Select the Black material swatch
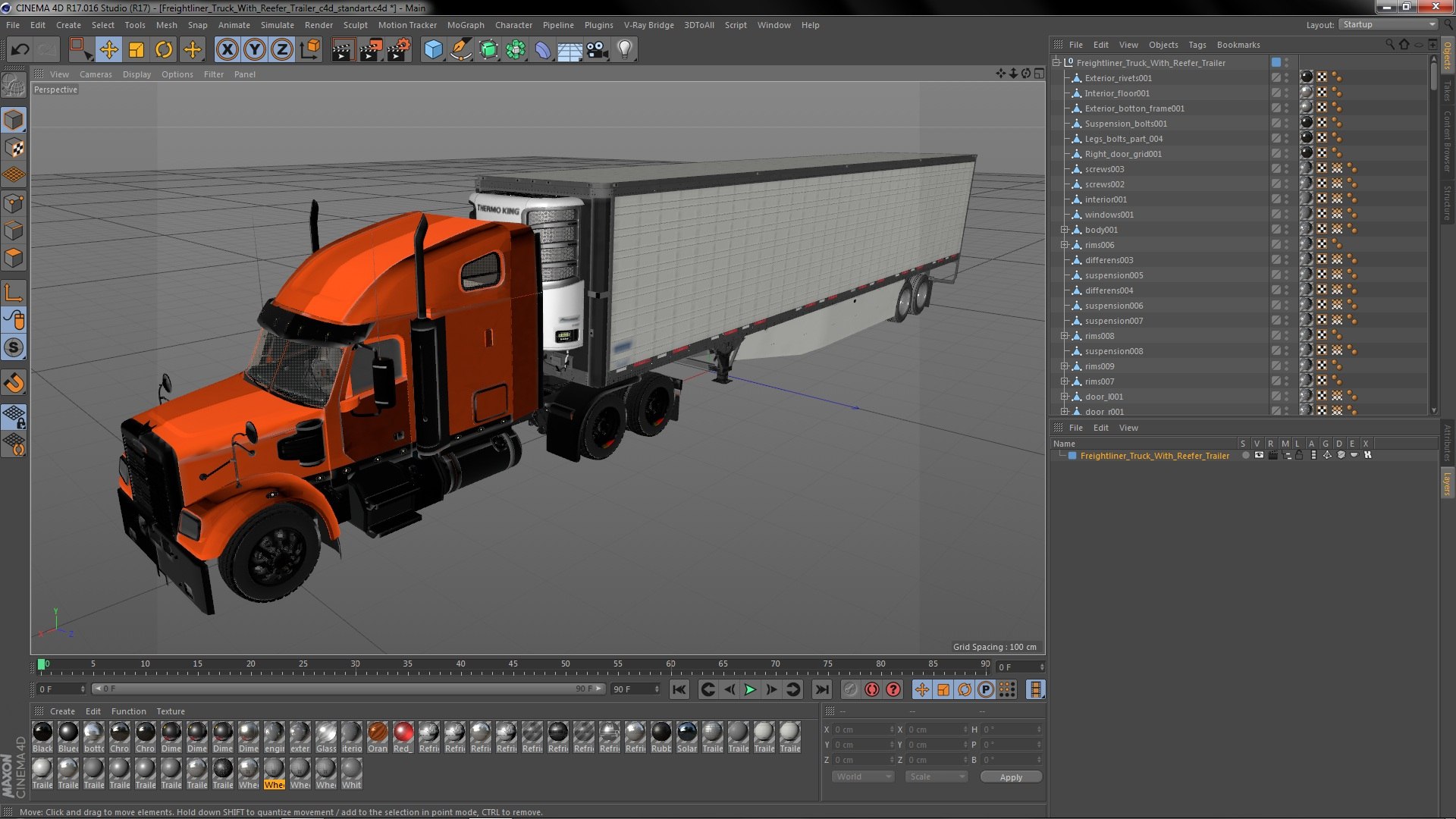 click(x=42, y=737)
